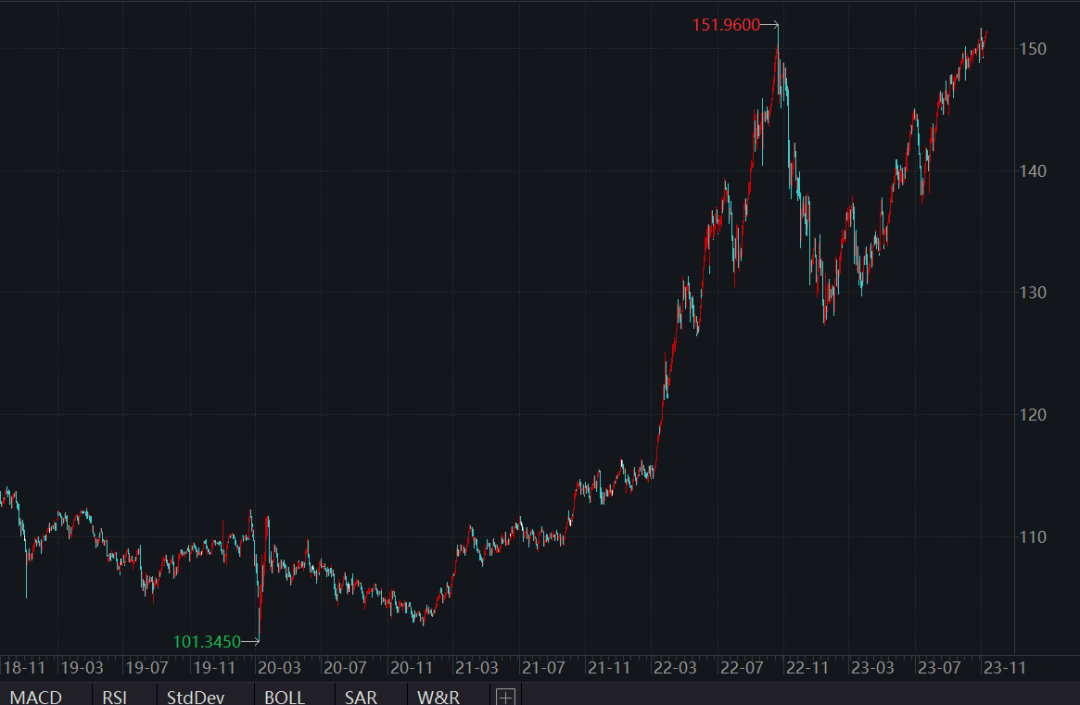Click the 21-07 date axis label
This screenshot has width=1080, height=705.
(x=543, y=668)
